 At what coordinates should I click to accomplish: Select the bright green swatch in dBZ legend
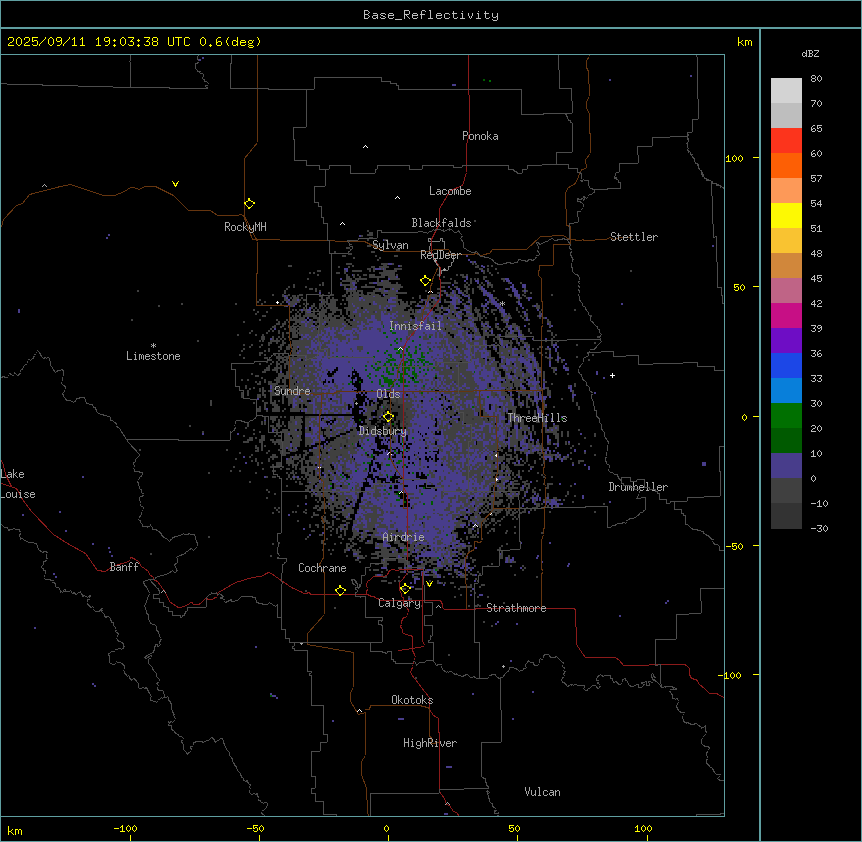click(786, 416)
